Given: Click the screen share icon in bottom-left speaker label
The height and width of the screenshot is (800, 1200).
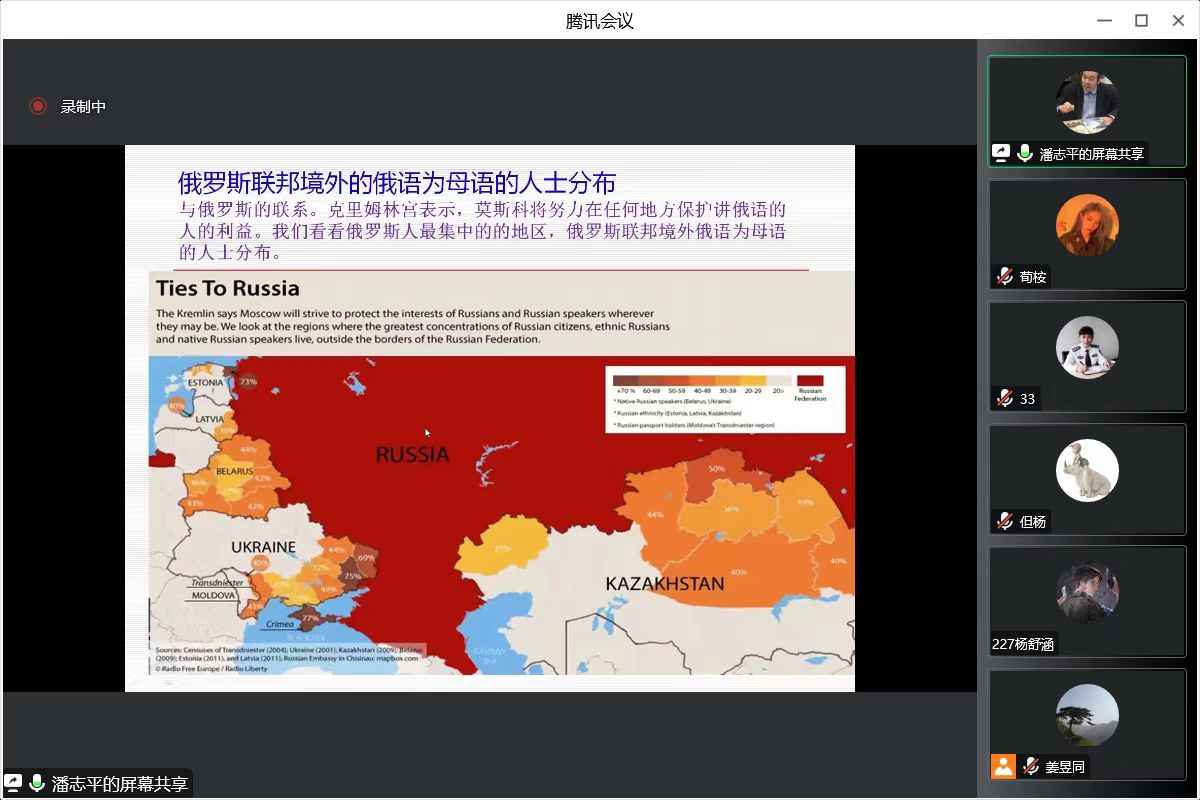Looking at the screenshot, I should (13, 783).
